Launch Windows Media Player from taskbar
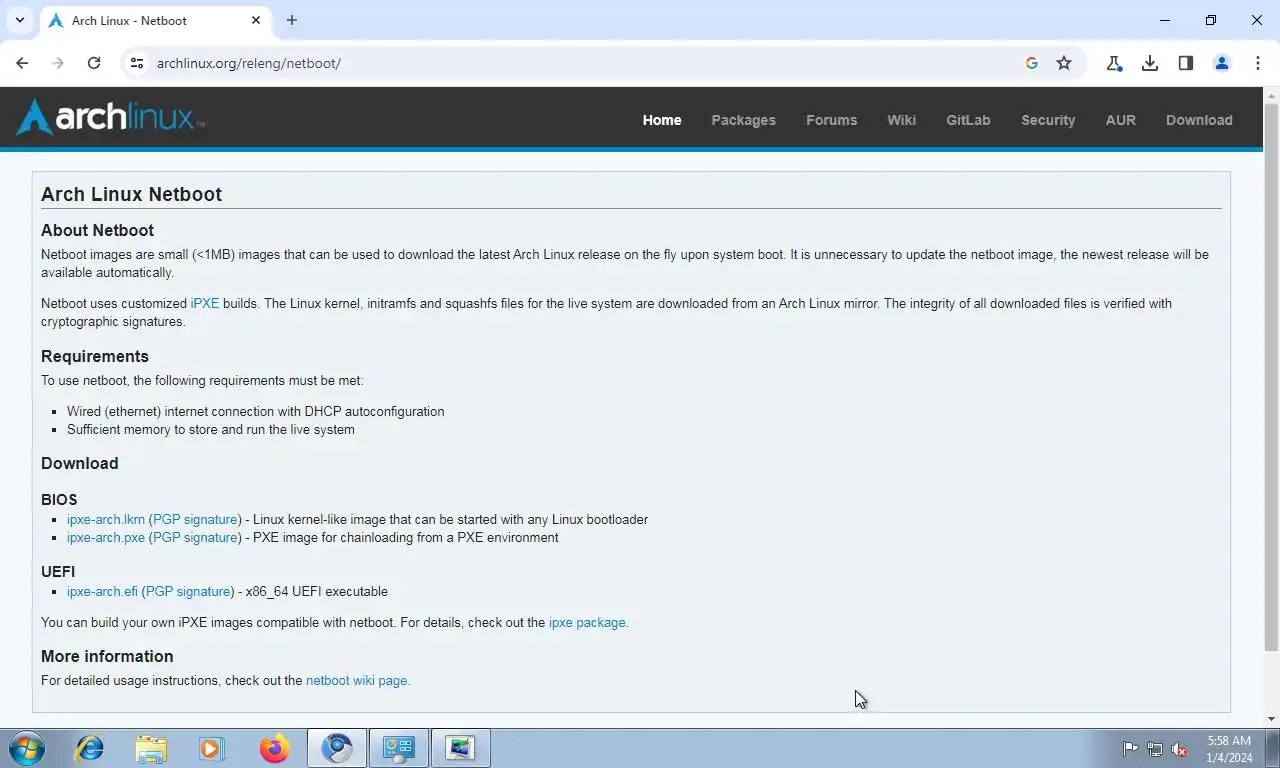 click(212, 748)
